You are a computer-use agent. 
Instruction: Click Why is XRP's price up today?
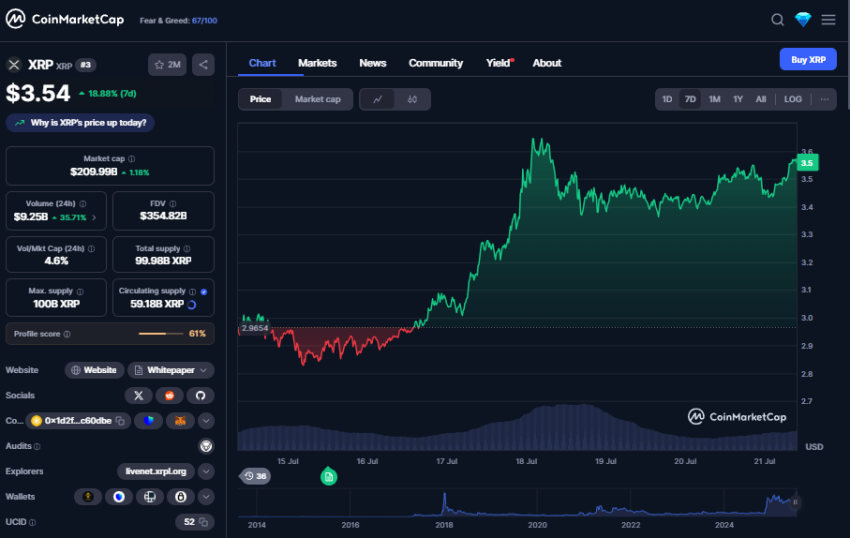tap(80, 123)
